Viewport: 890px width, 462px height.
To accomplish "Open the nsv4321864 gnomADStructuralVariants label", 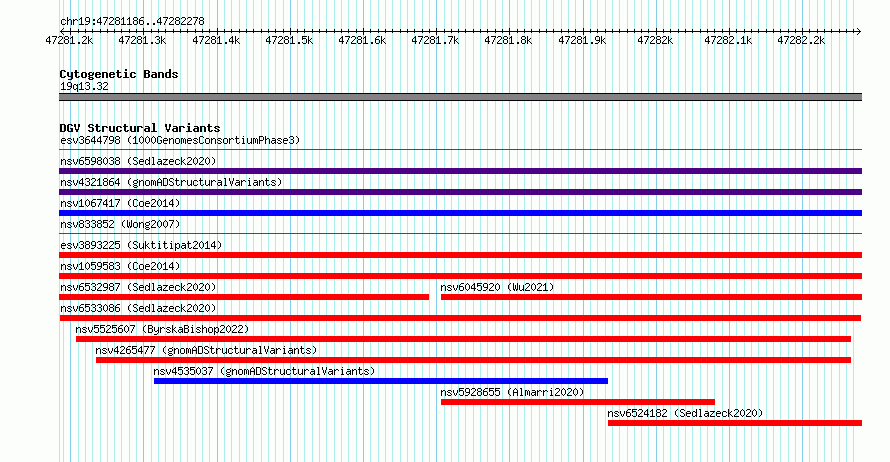I will coord(171,182).
